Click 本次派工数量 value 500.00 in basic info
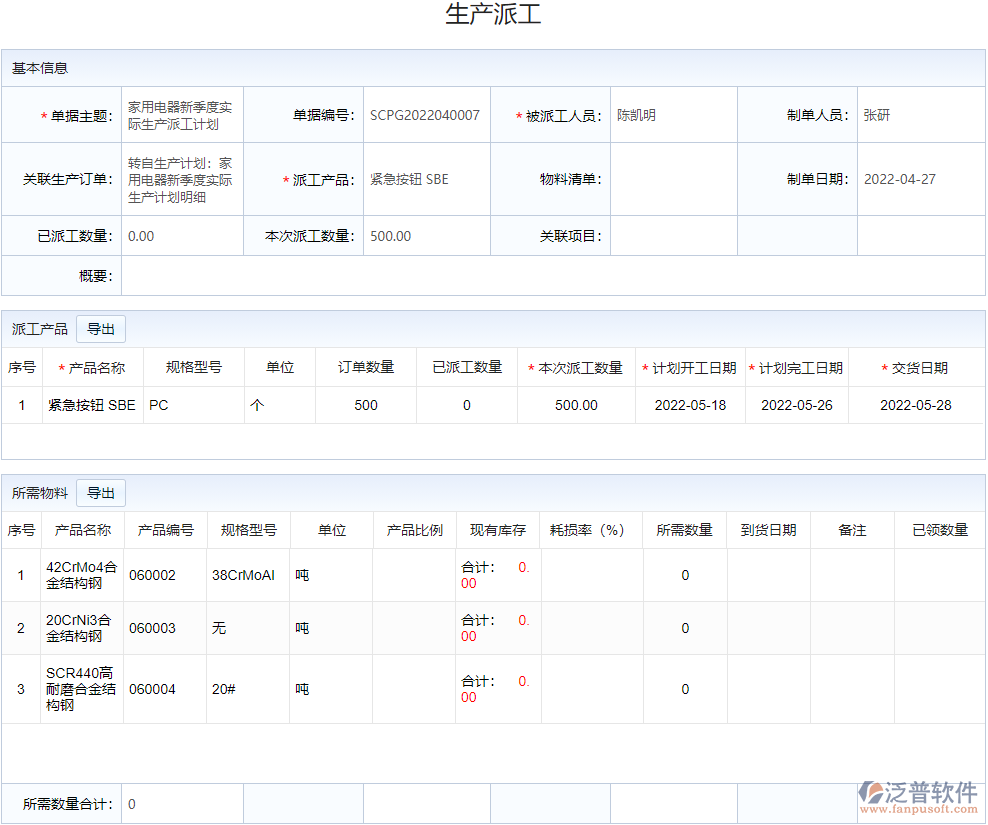 pyautogui.click(x=390, y=236)
